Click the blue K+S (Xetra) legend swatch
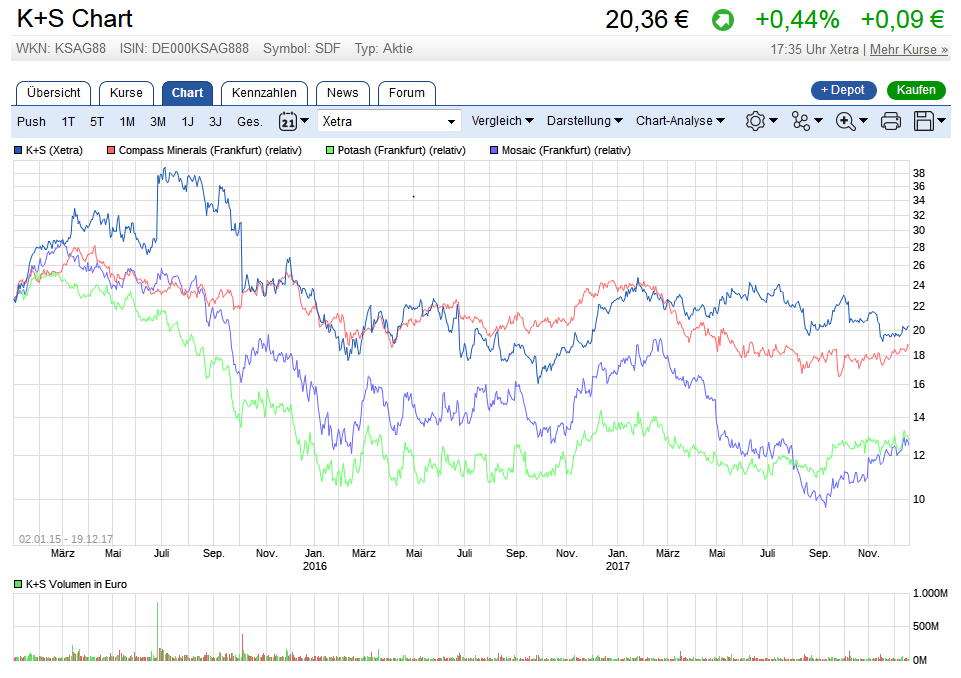Screen dimensions: 961x678 18,150
